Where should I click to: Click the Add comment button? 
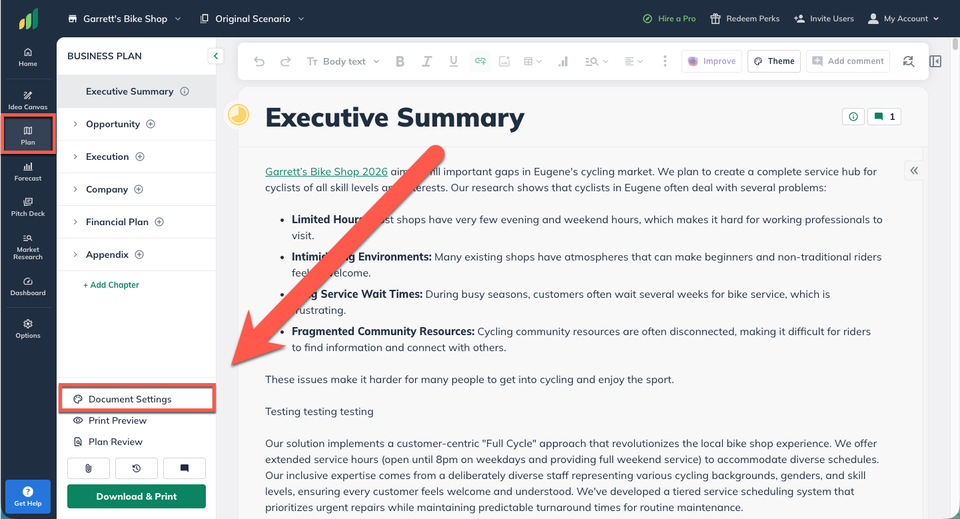point(848,61)
